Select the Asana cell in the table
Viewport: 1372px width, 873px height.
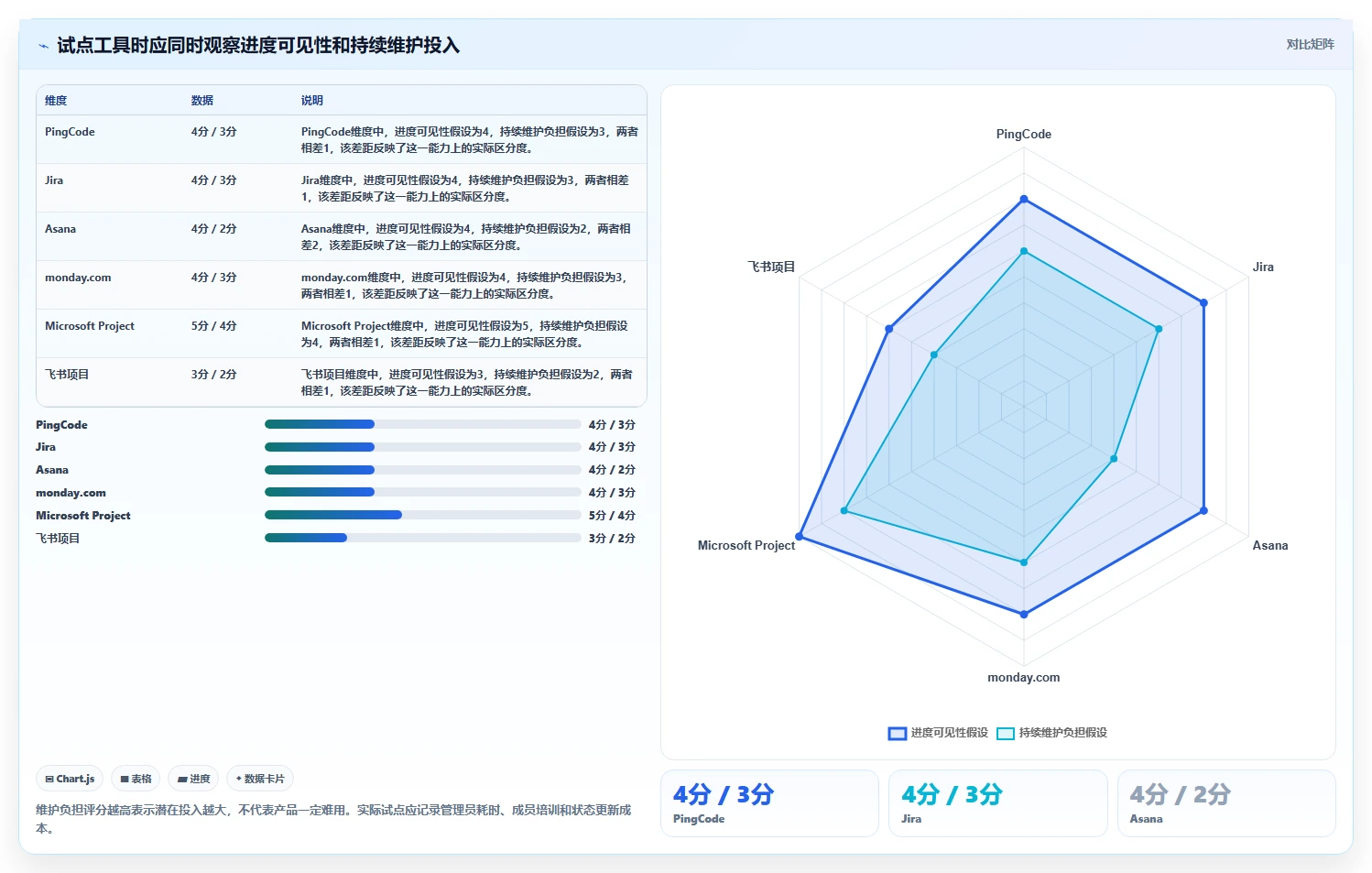pos(110,236)
